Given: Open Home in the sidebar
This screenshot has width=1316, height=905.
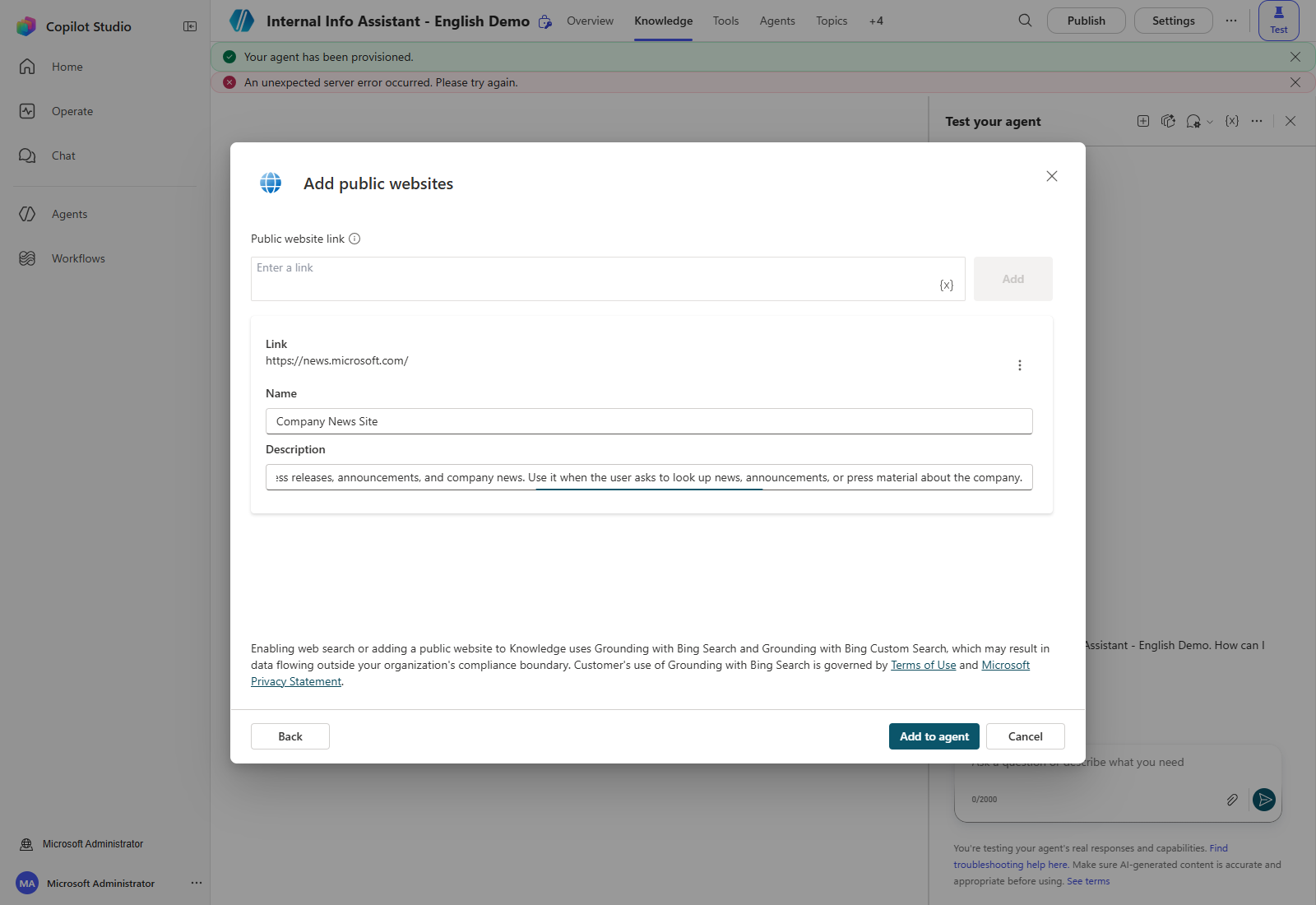Looking at the screenshot, I should [x=67, y=67].
